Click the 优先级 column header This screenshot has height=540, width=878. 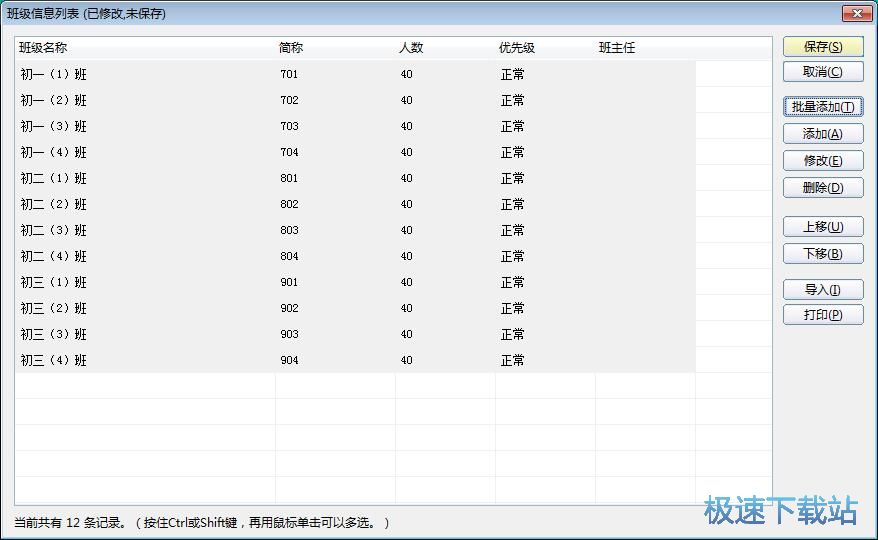tap(545, 48)
